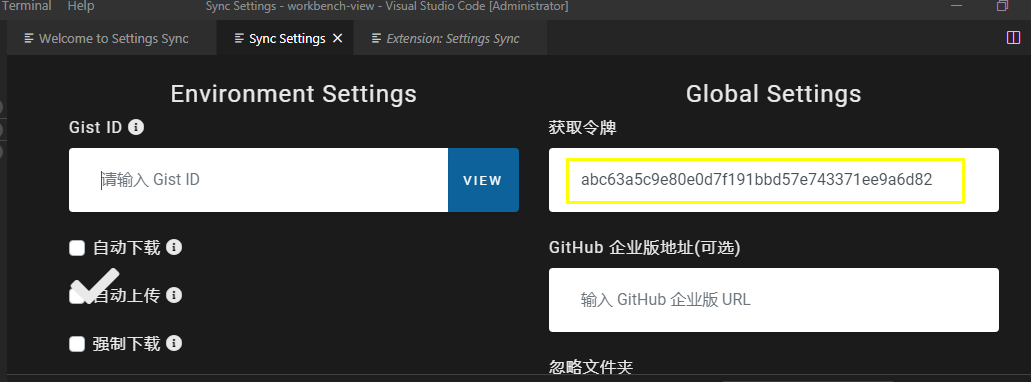Check the 强制下载 checkbox

tap(78, 344)
